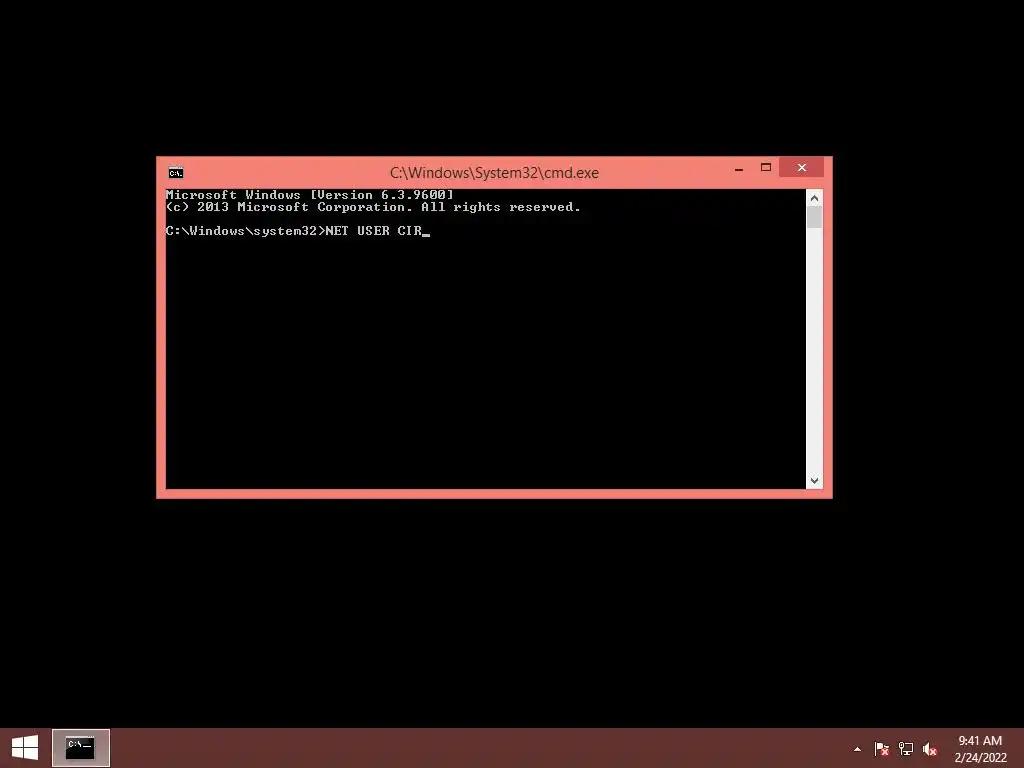The width and height of the screenshot is (1024, 768).
Task: Minimize the cmd.exe window
Action: (739, 168)
